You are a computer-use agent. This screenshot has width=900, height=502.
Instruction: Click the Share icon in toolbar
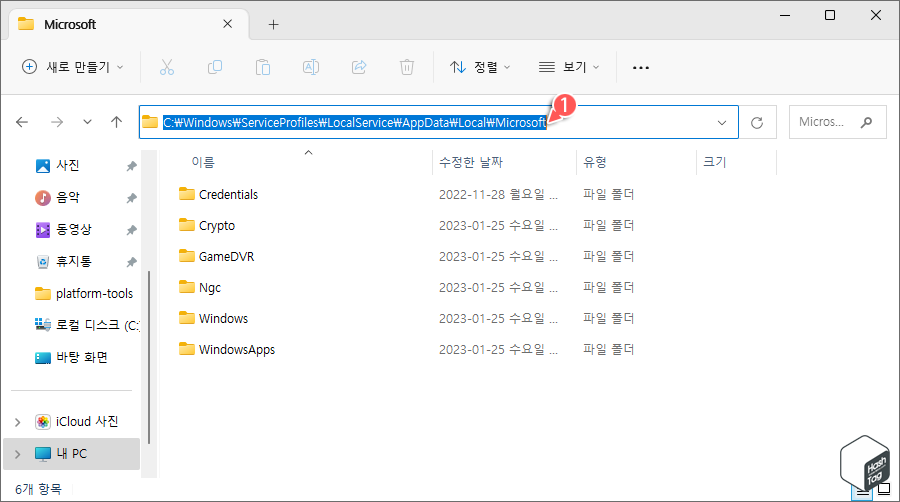[x=359, y=67]
